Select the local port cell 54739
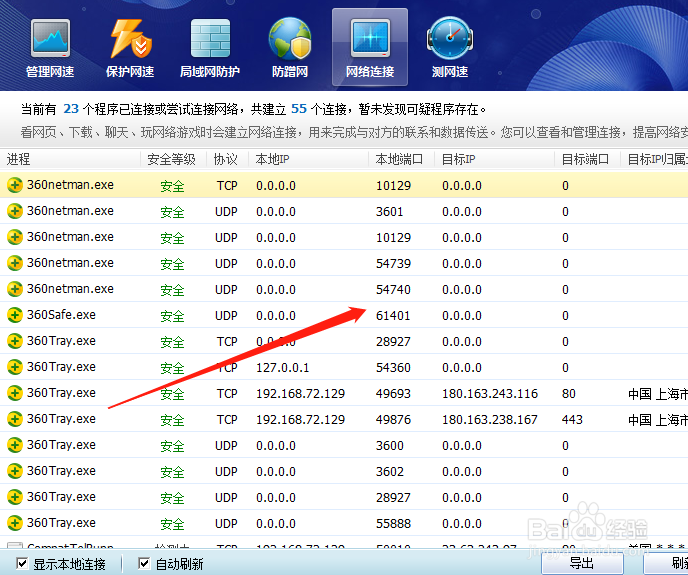Viewport: 688px width, 575px height. coord(393,263)
